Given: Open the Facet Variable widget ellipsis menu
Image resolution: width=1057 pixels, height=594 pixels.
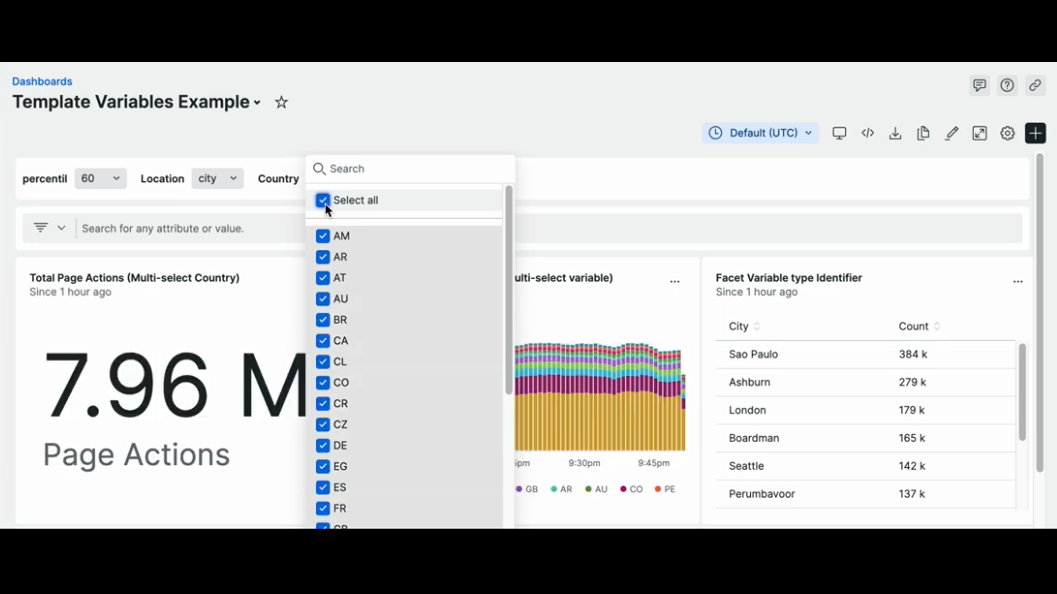Looking at the screenshot, I should tap(1018, 282).
